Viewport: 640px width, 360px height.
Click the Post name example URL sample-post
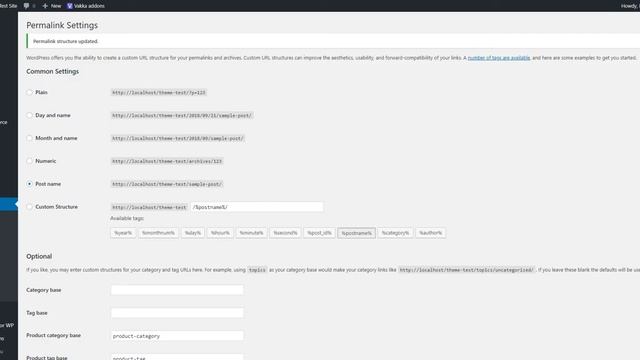coord(167,184)
